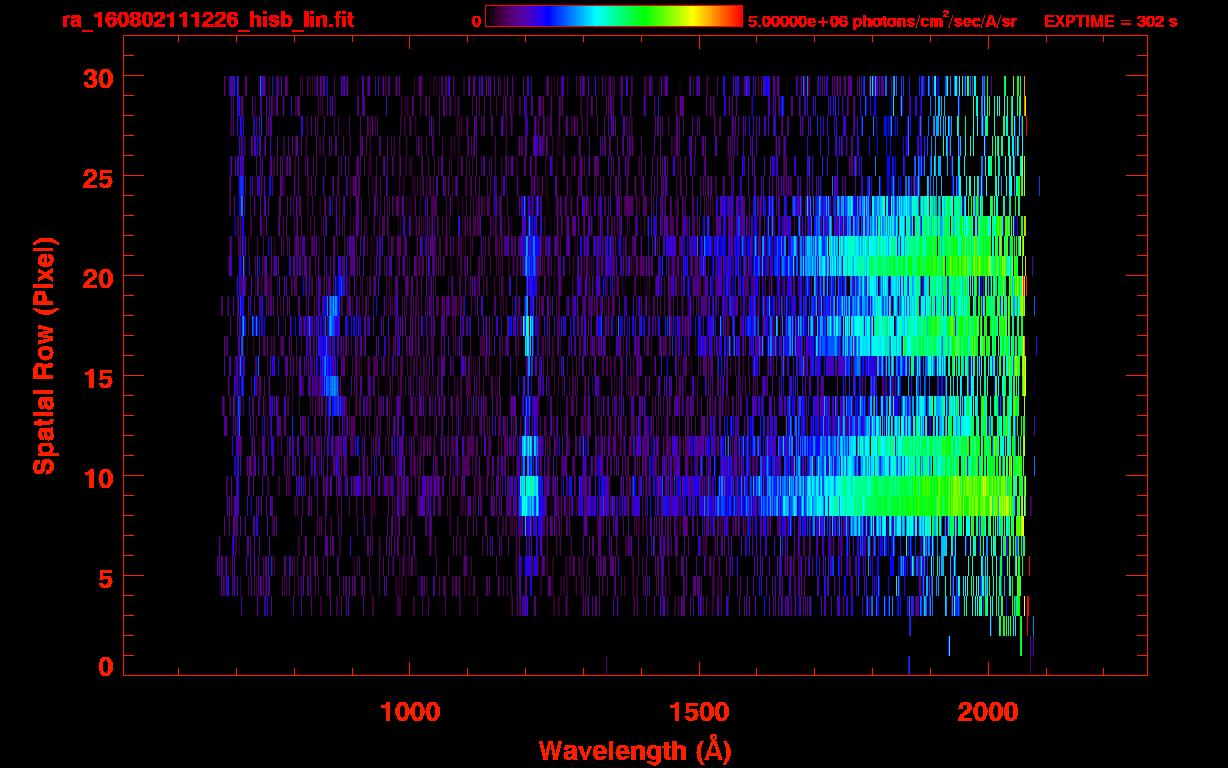Image resolution: width=1228 pixels, height=768 pixels.
Task: Click the Wavelength (Å) axis title
Action: tap(635, 750)
